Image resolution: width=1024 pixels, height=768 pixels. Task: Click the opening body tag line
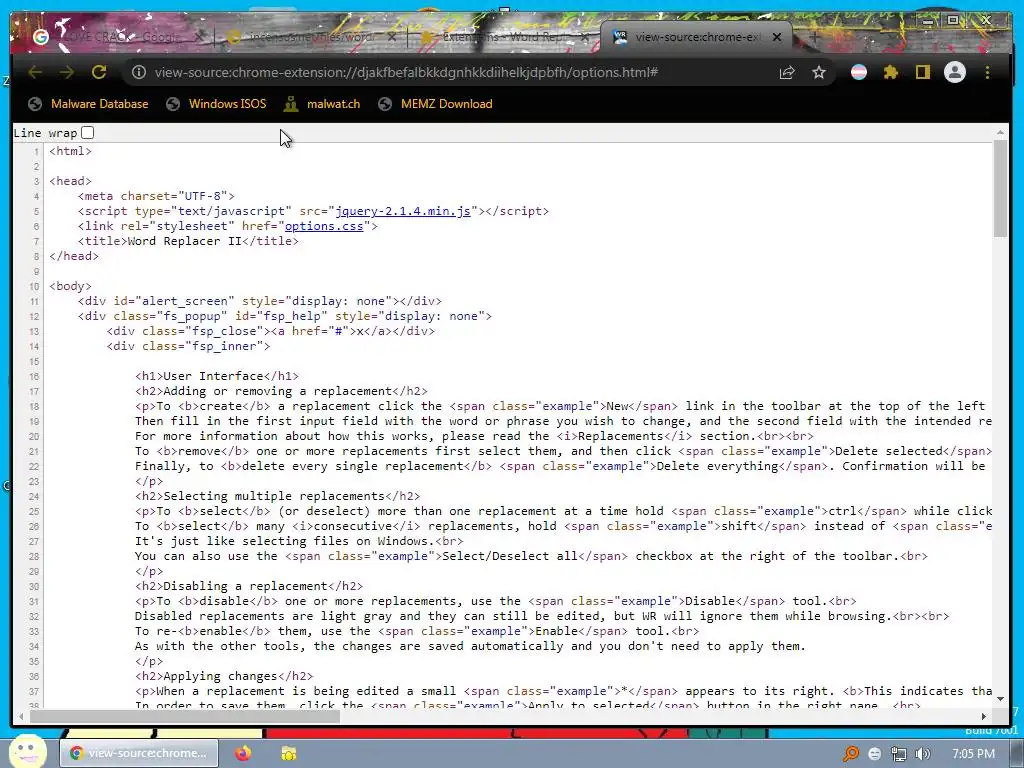71,286
